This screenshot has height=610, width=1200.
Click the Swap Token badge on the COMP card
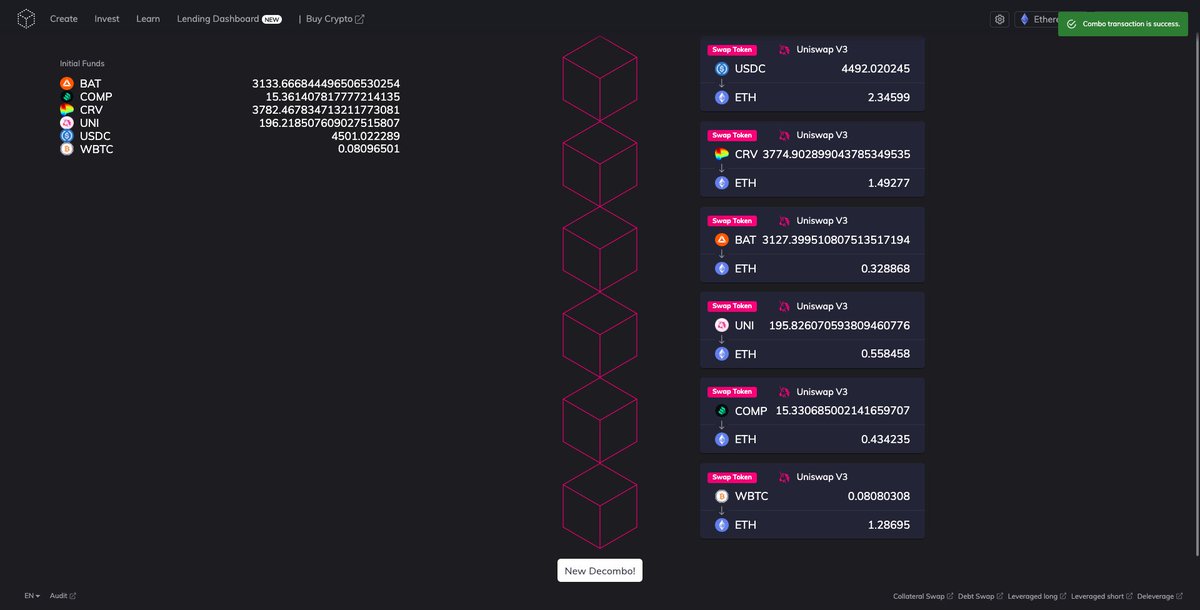point(732,392)
